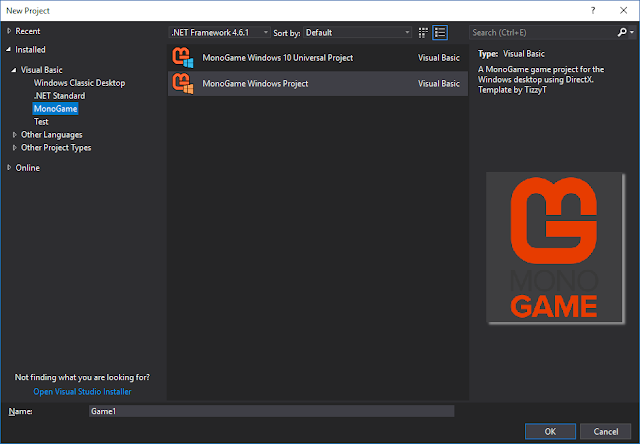
Task: Select .NET Standard category
Action: 60,96
